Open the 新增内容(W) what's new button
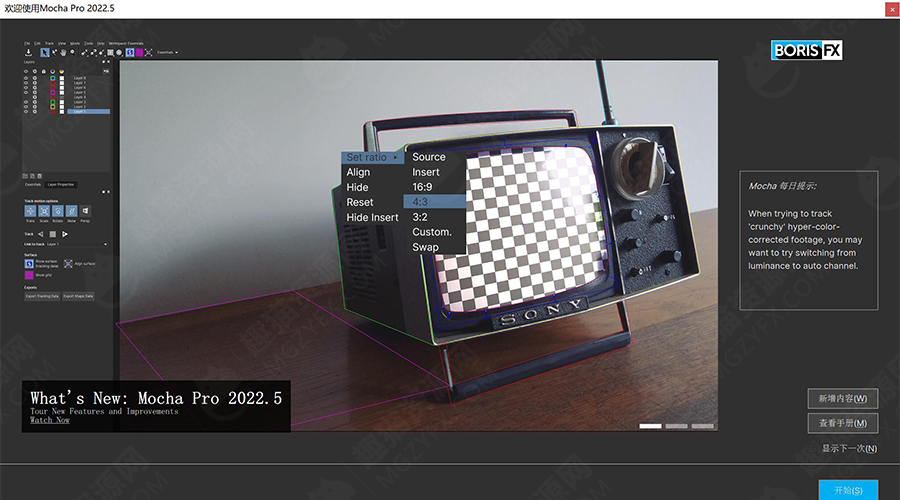Image resolution: width=900 pixels, height=500 pixels. 843,398
